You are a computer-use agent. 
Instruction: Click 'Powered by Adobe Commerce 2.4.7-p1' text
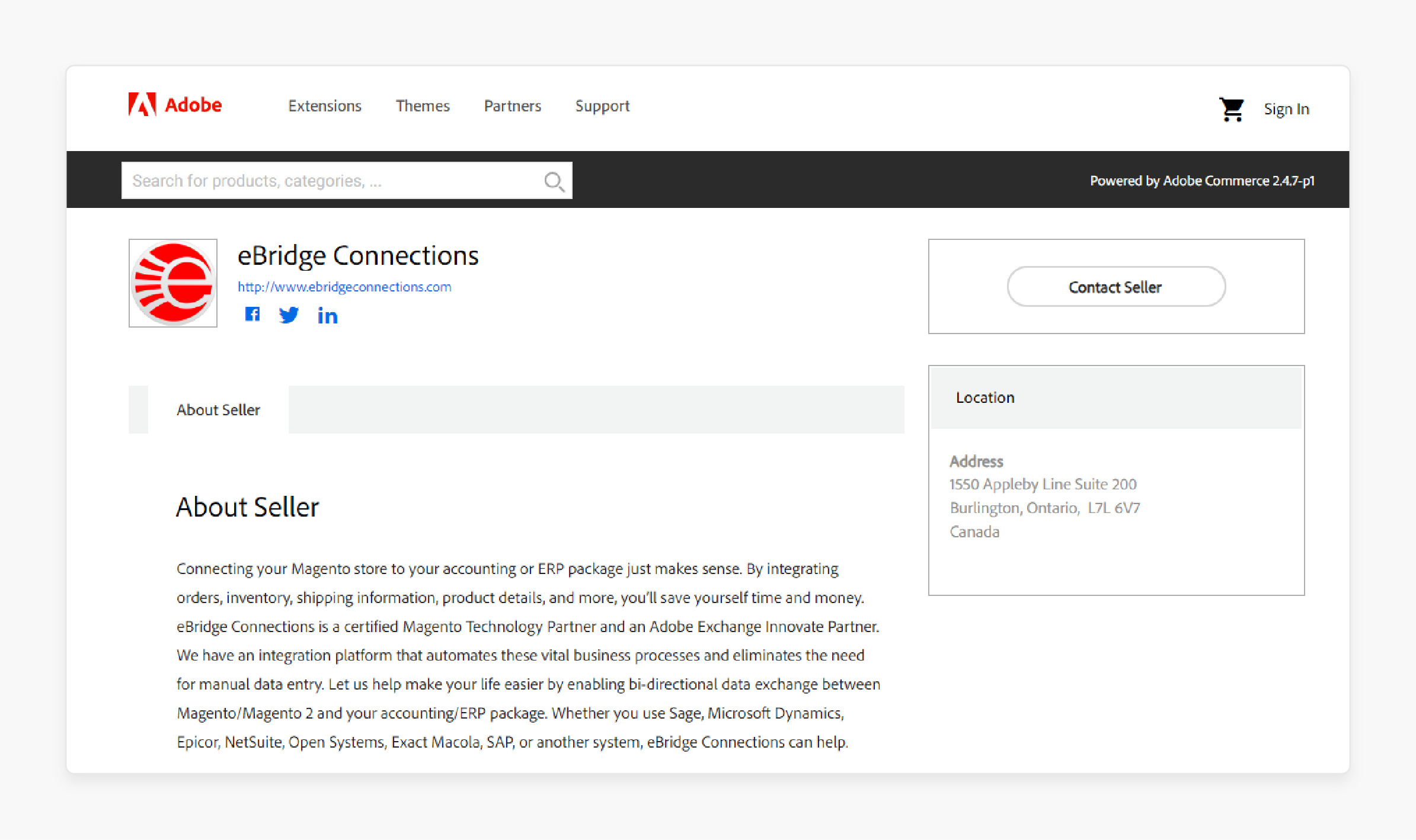(1202, 181)
